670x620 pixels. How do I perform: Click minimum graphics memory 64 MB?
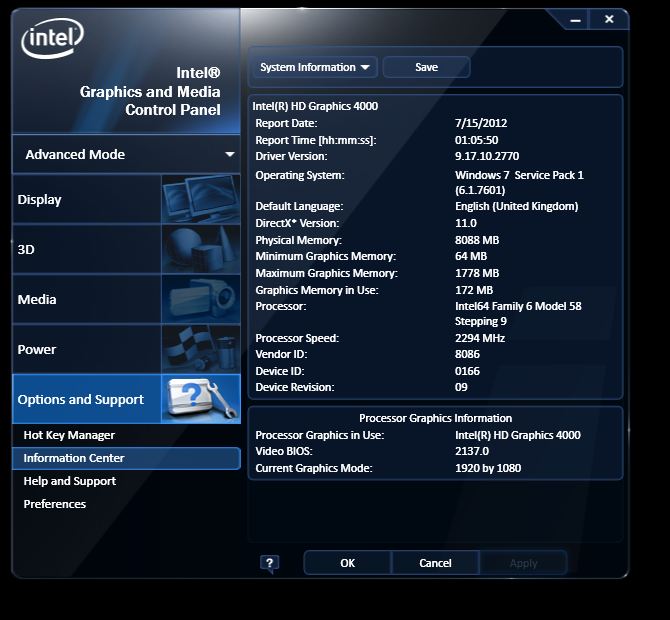(x=471, y=256)
